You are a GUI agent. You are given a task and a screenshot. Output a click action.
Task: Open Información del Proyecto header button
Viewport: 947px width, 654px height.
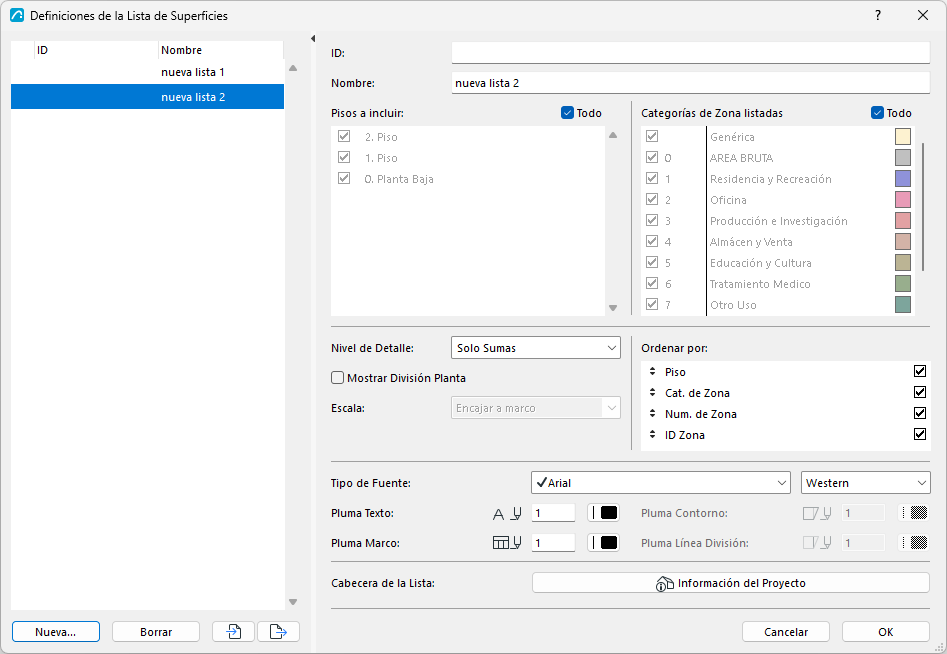point(731,583)
